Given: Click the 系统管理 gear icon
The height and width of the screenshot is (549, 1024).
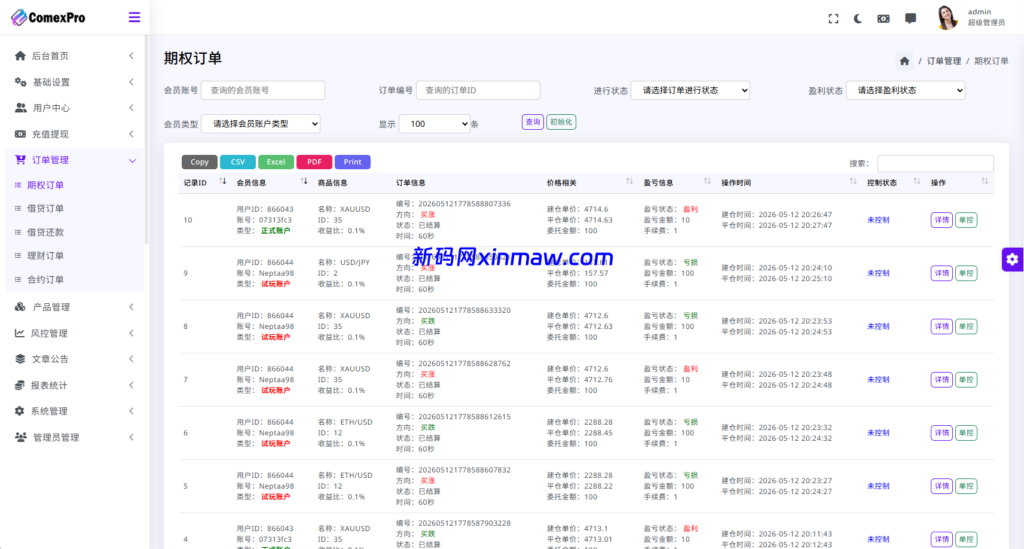Looking at the screenshot, I should [x=20, y=411].
